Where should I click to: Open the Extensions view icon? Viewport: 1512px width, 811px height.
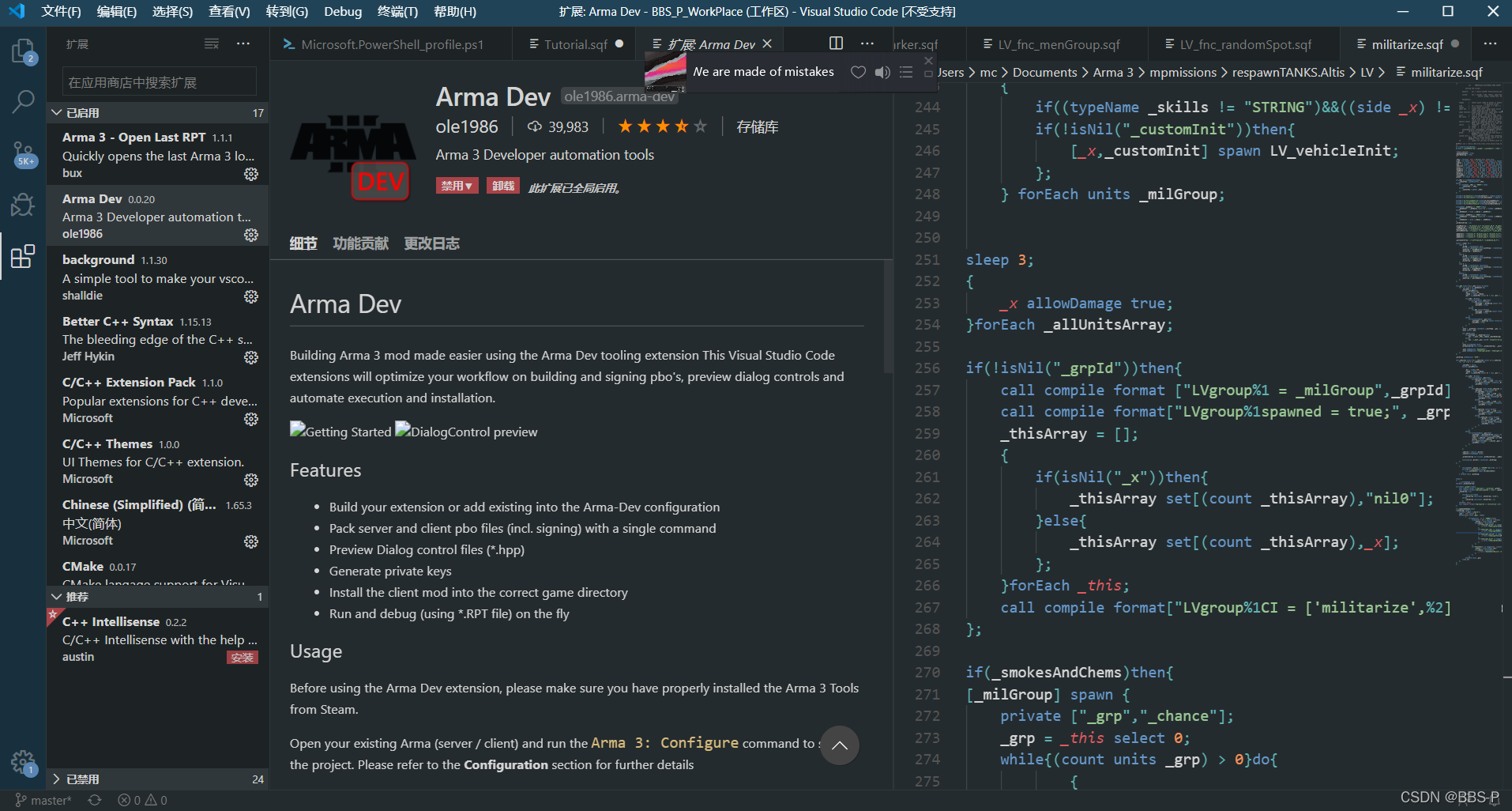[x=23, y=256]
